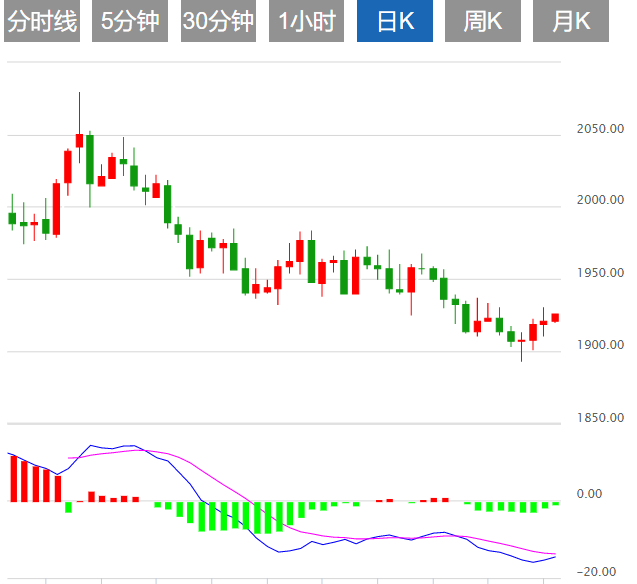Click the large green candle right after the peak
This screenshot has width=637, height=584.
(90, 159)
